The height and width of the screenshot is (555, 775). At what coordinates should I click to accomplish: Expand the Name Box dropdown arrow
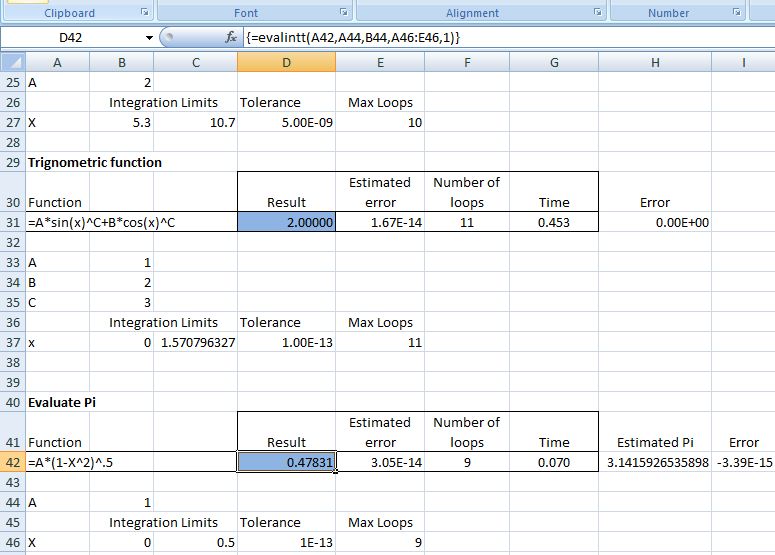coord(150,38)
